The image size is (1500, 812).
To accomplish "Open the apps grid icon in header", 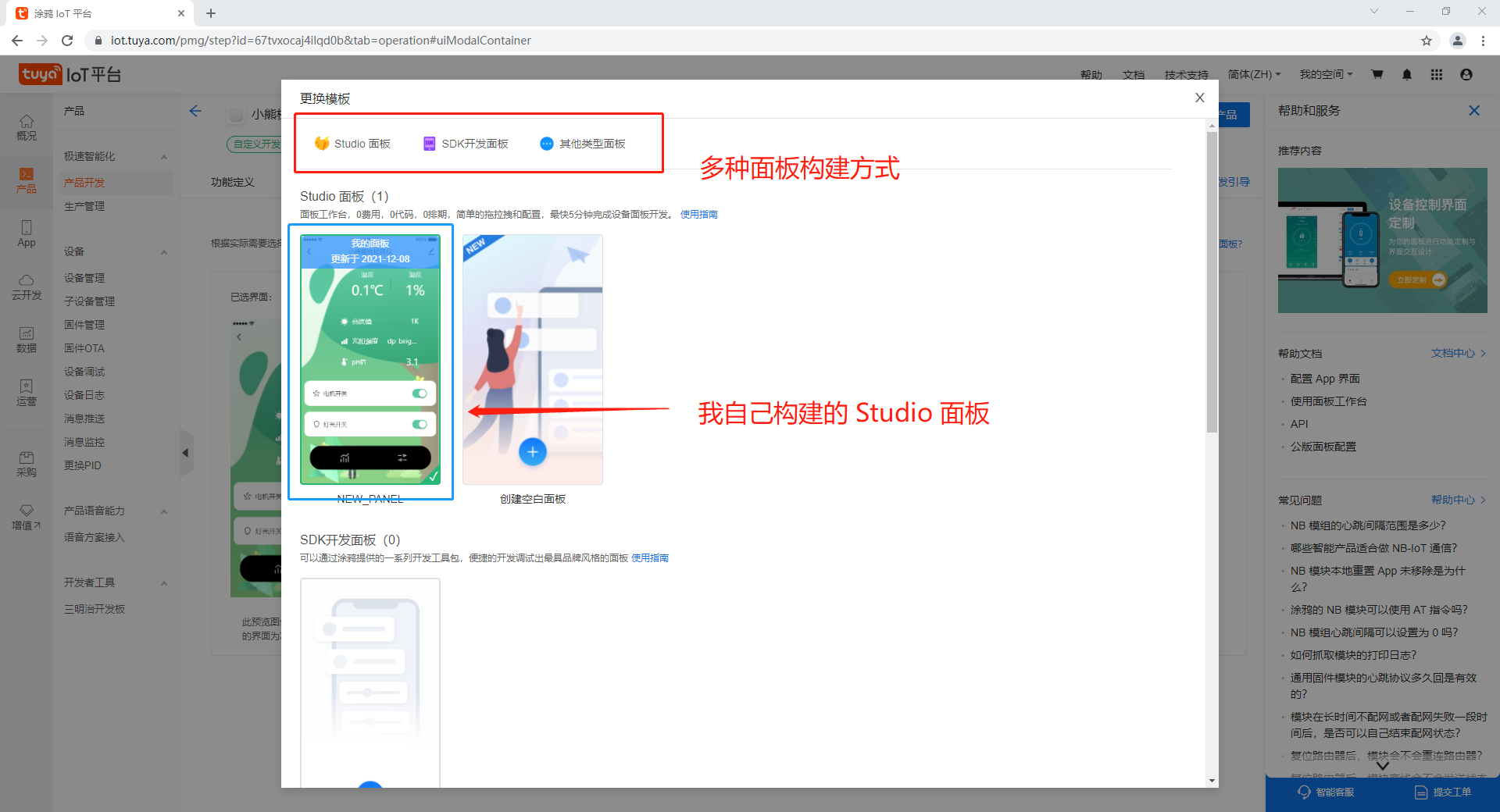I will [x=1436, y=74].
